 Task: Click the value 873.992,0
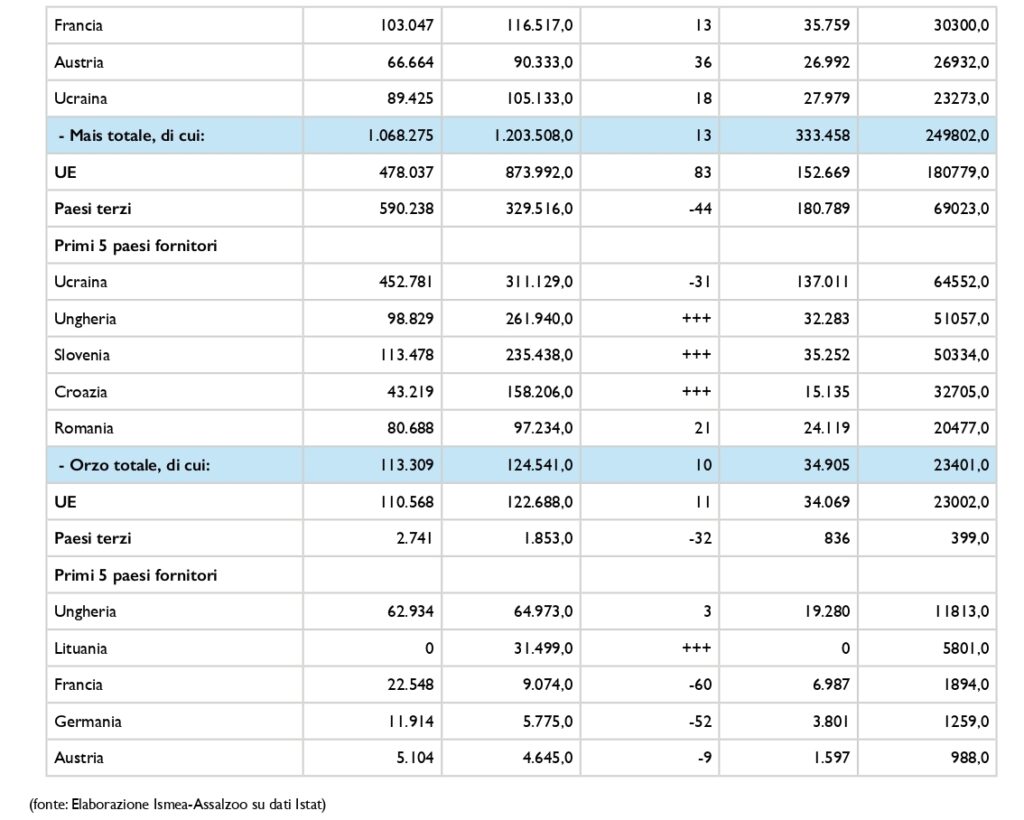click(539, 172)
